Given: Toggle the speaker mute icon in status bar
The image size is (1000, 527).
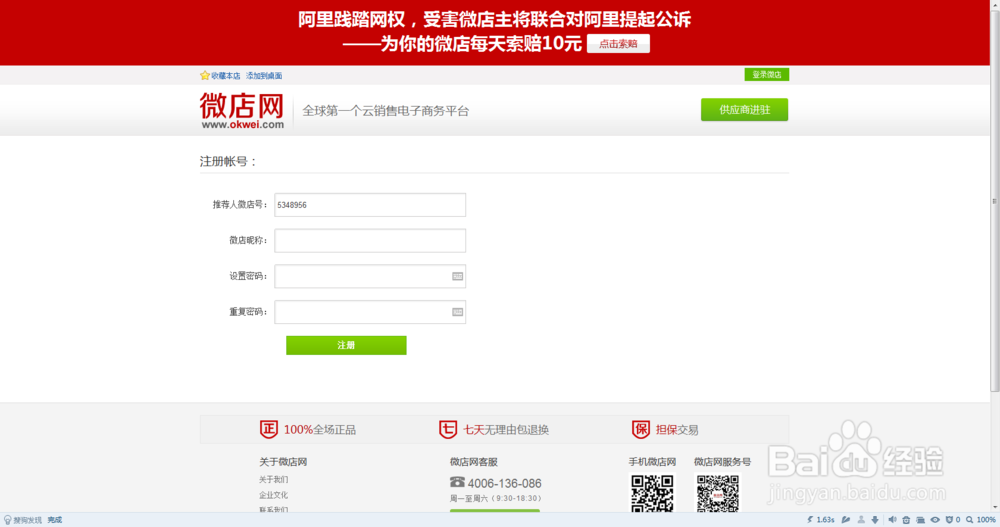Looking at the screenshot, I should [892, 519].
